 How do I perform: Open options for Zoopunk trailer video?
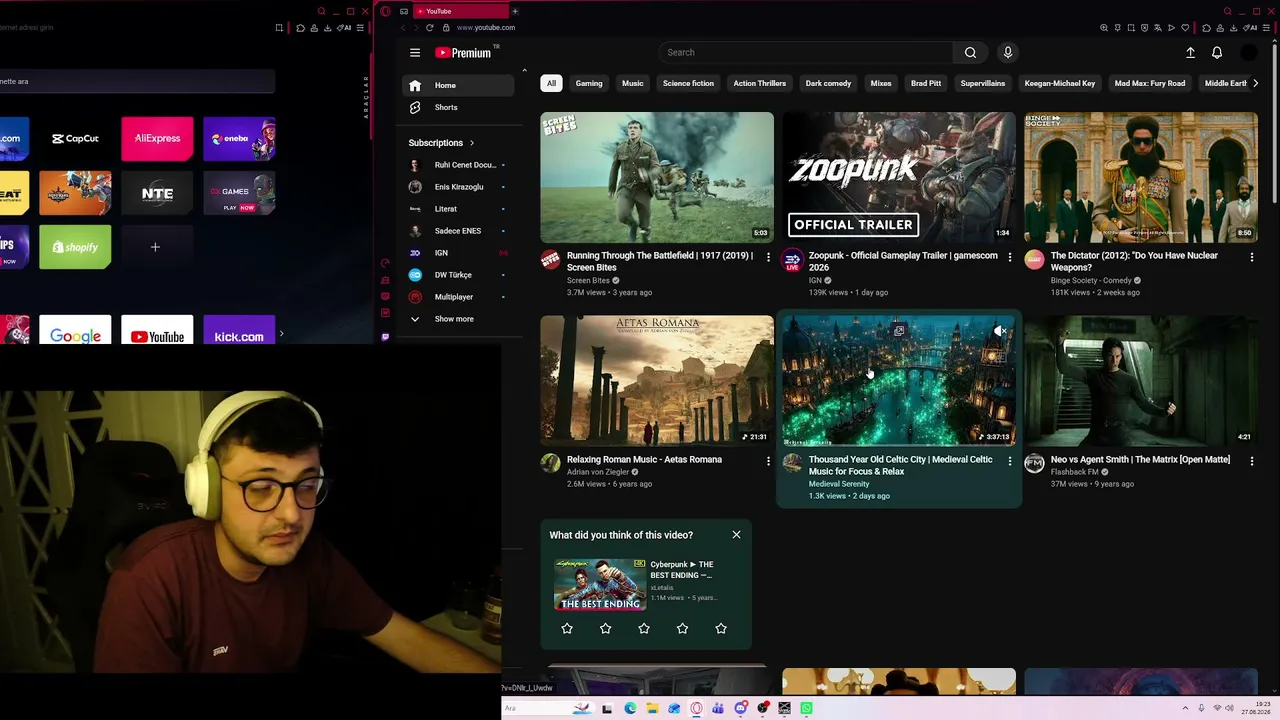1010,257
